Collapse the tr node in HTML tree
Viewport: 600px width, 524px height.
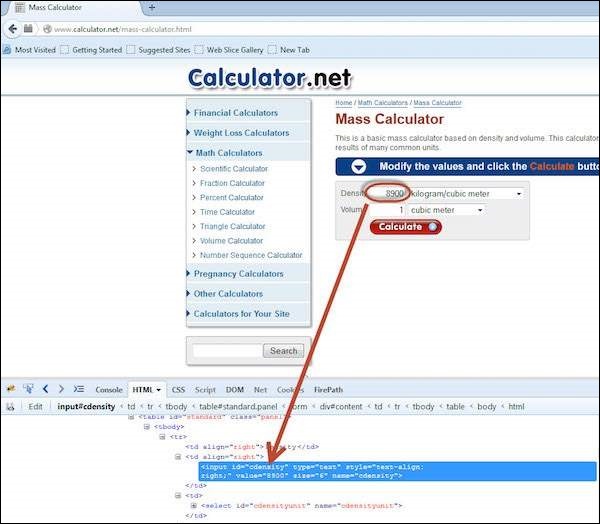(x=162, y=437)
